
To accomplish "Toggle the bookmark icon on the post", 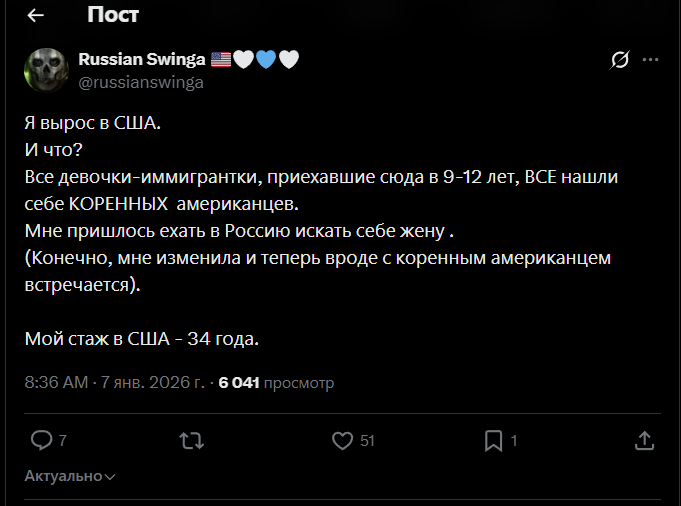I will 494,440.
